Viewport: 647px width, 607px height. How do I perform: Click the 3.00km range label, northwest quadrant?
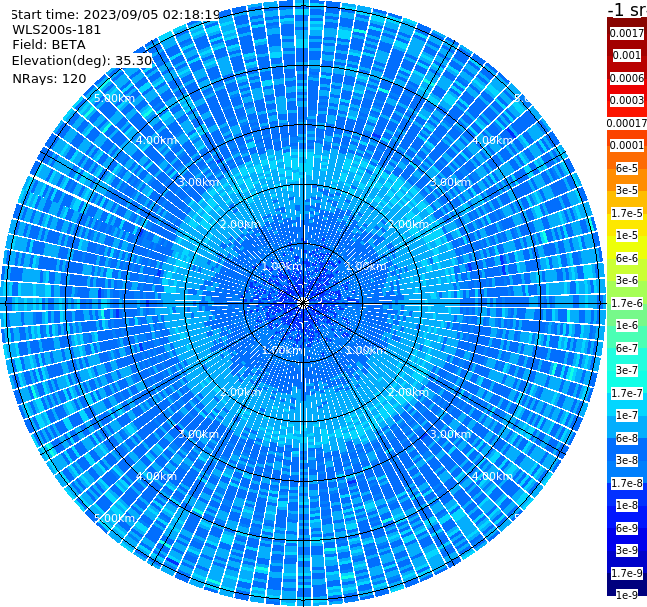click(198, 182)
